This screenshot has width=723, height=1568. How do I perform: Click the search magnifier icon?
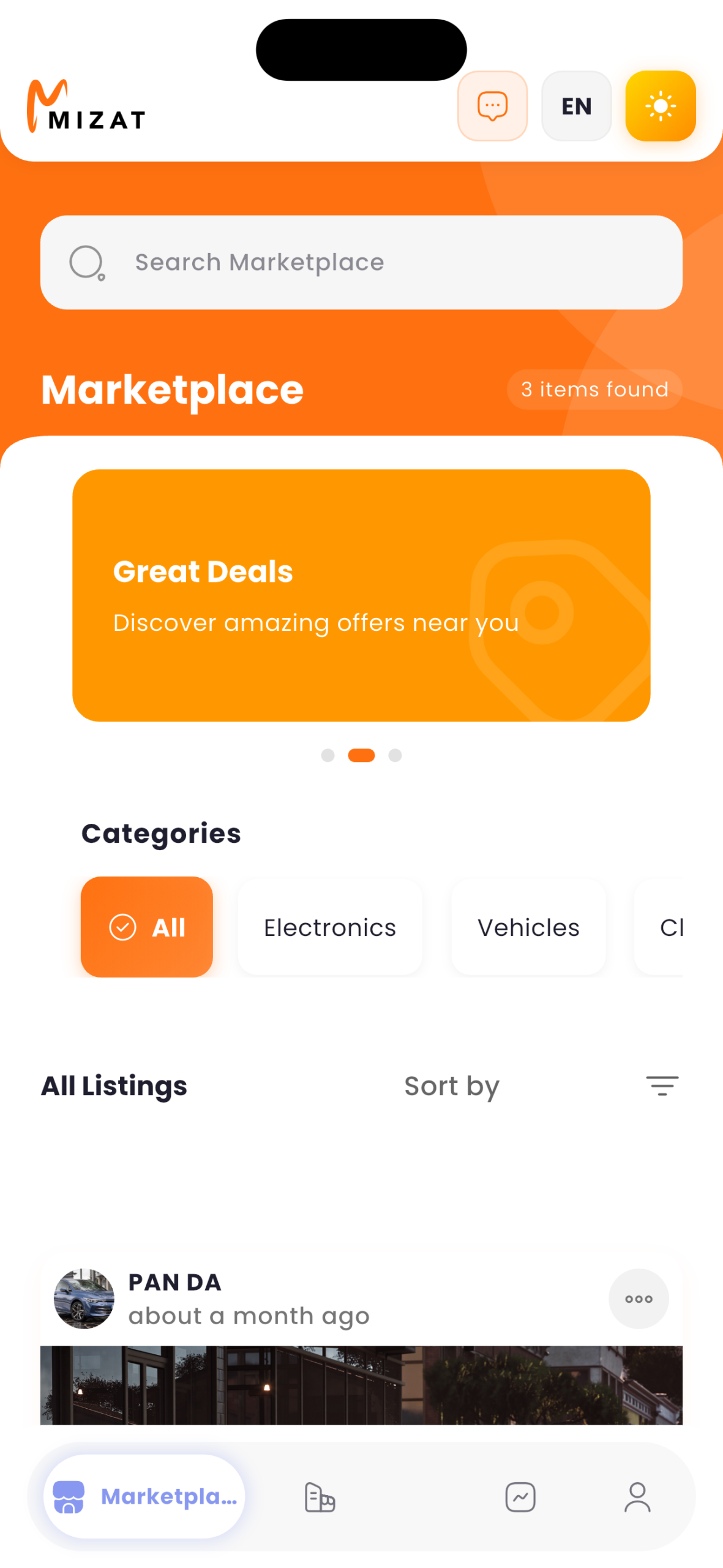[x=87, y=263]
